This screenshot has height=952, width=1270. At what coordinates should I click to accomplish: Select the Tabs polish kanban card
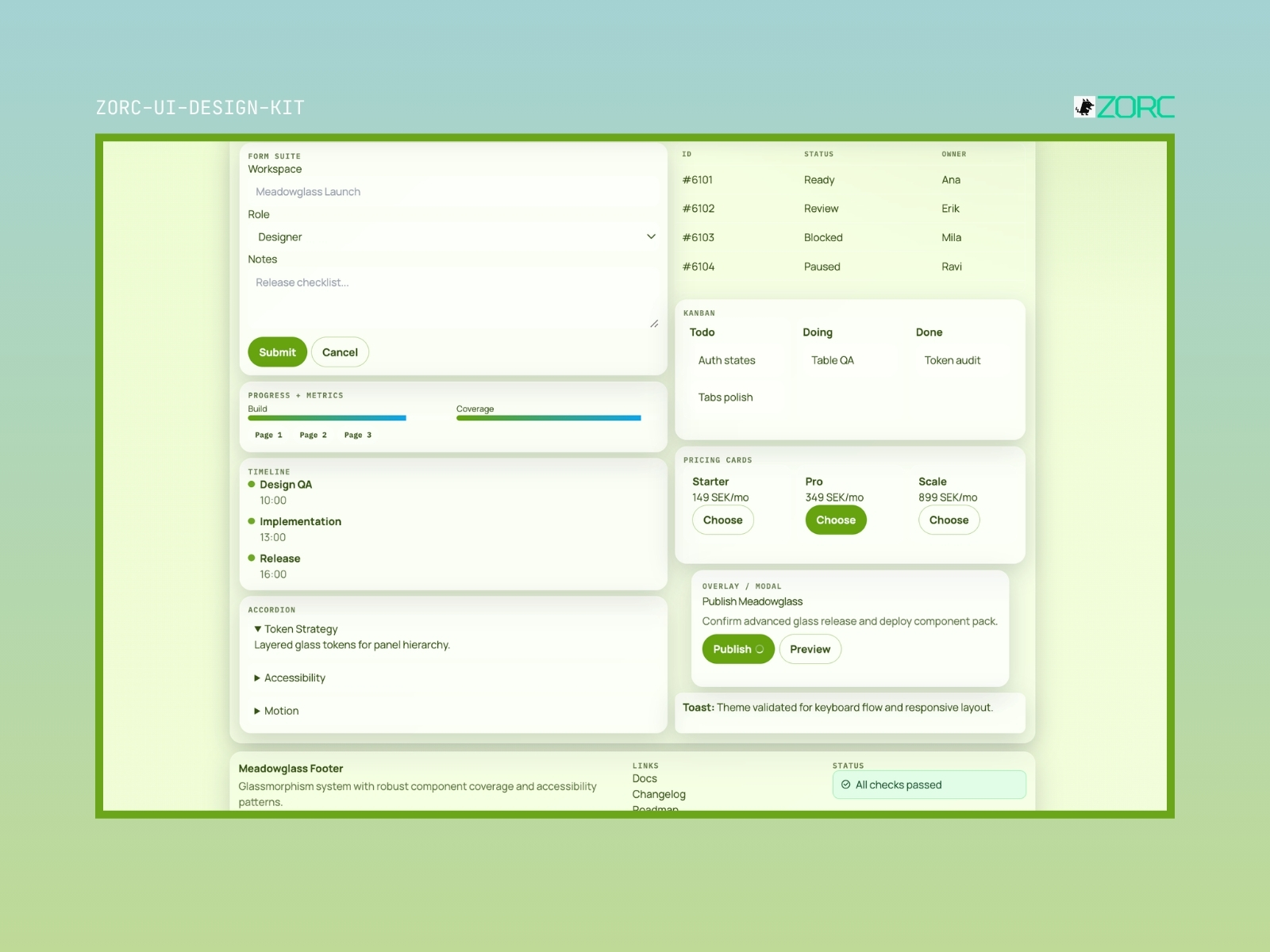(738, 397)
